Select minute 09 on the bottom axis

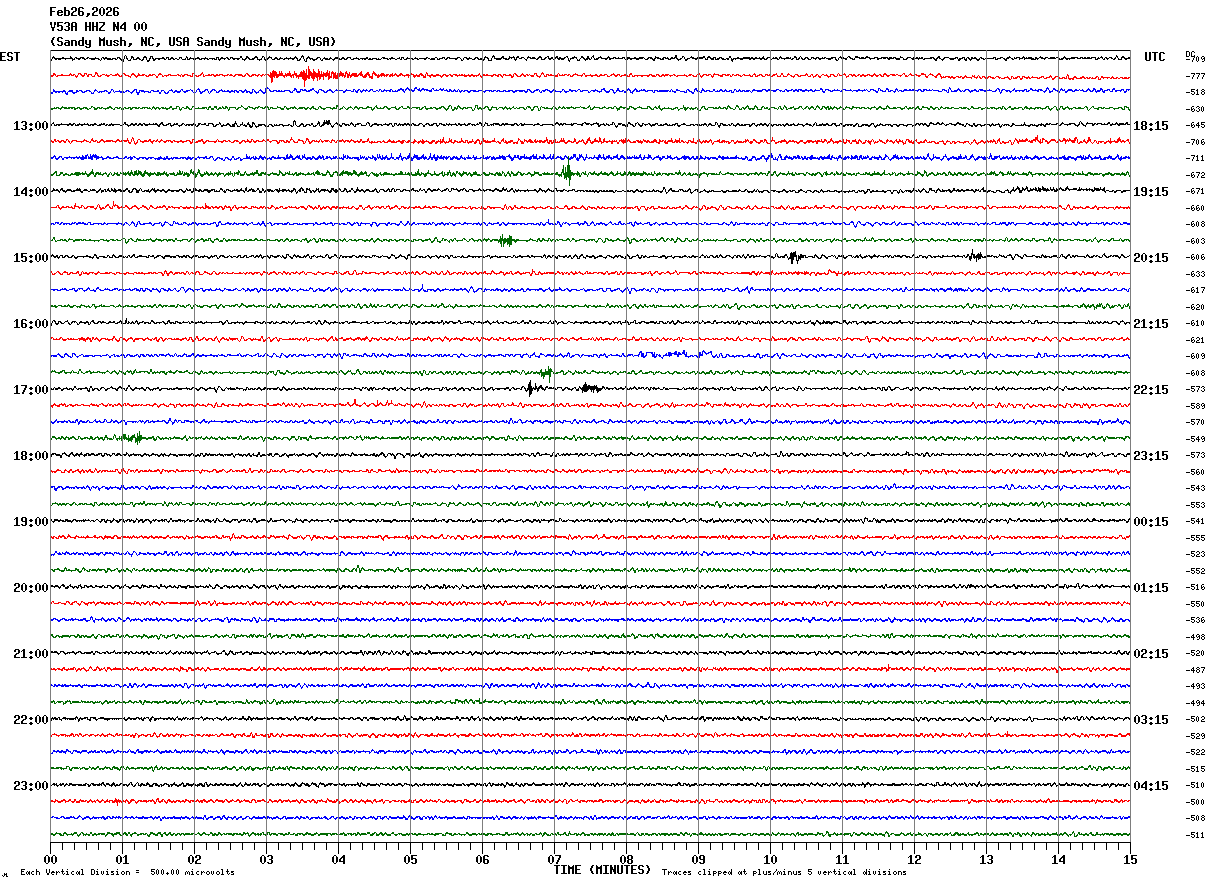(x=698, y=859)
